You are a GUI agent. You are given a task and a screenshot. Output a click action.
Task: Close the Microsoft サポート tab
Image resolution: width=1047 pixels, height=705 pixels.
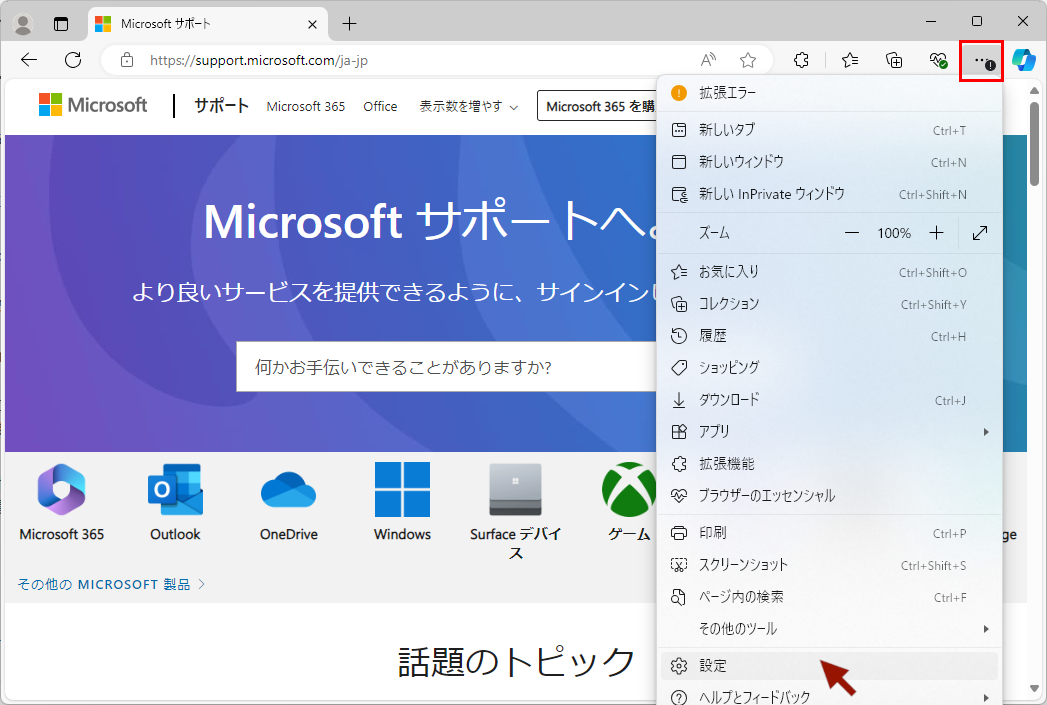(x=312, y=25)
